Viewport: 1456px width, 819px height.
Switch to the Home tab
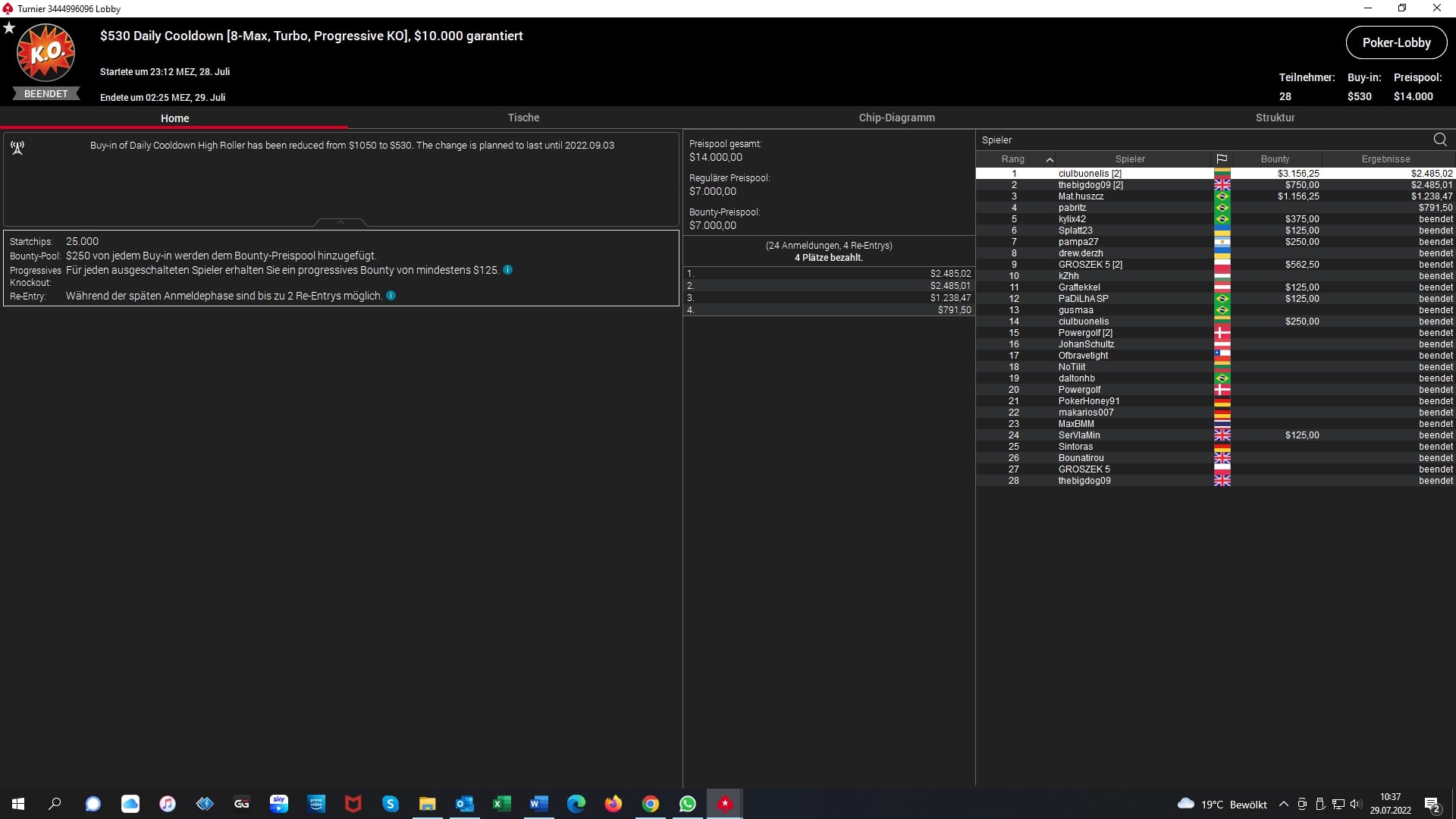(174, 118)
